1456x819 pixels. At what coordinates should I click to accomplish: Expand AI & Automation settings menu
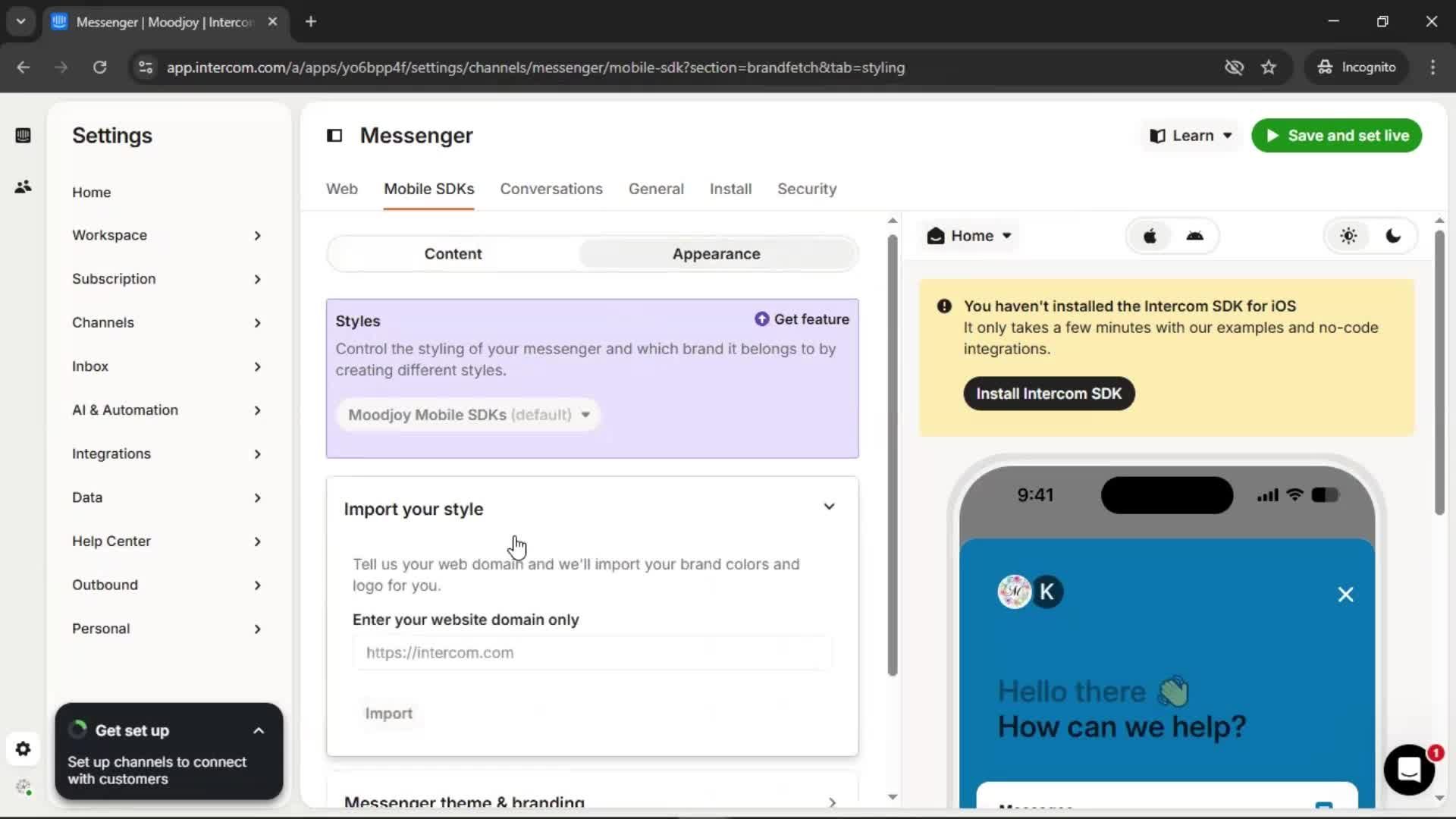pos(167,410)
